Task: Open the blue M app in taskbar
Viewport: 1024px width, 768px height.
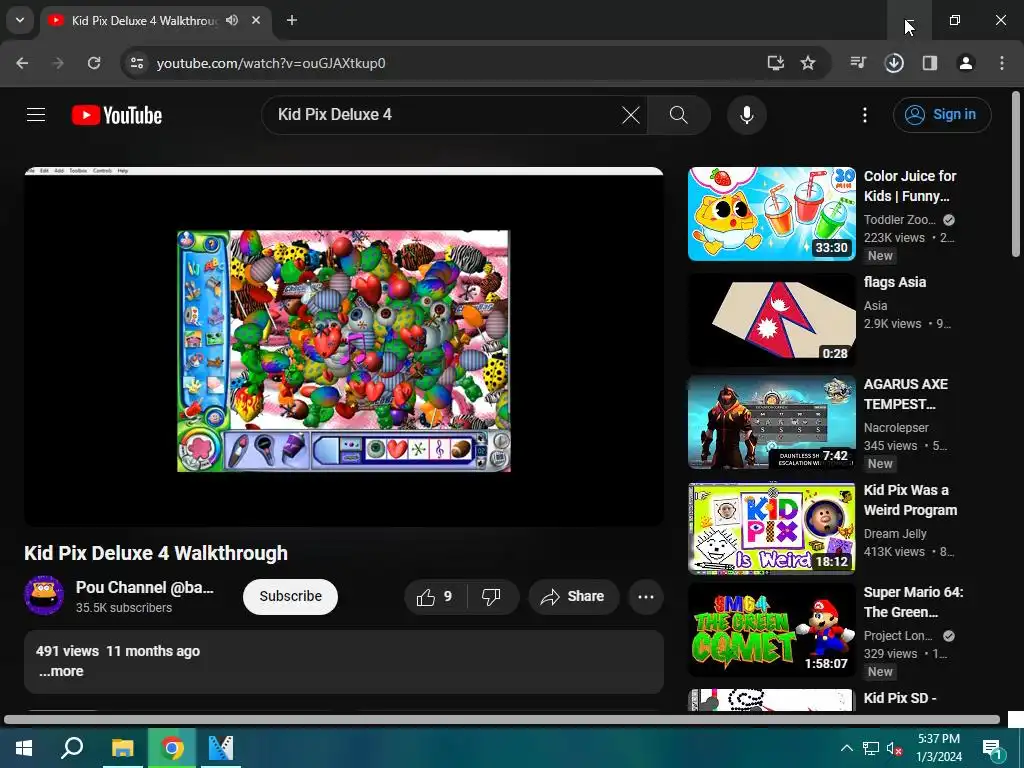Action: 221,748
